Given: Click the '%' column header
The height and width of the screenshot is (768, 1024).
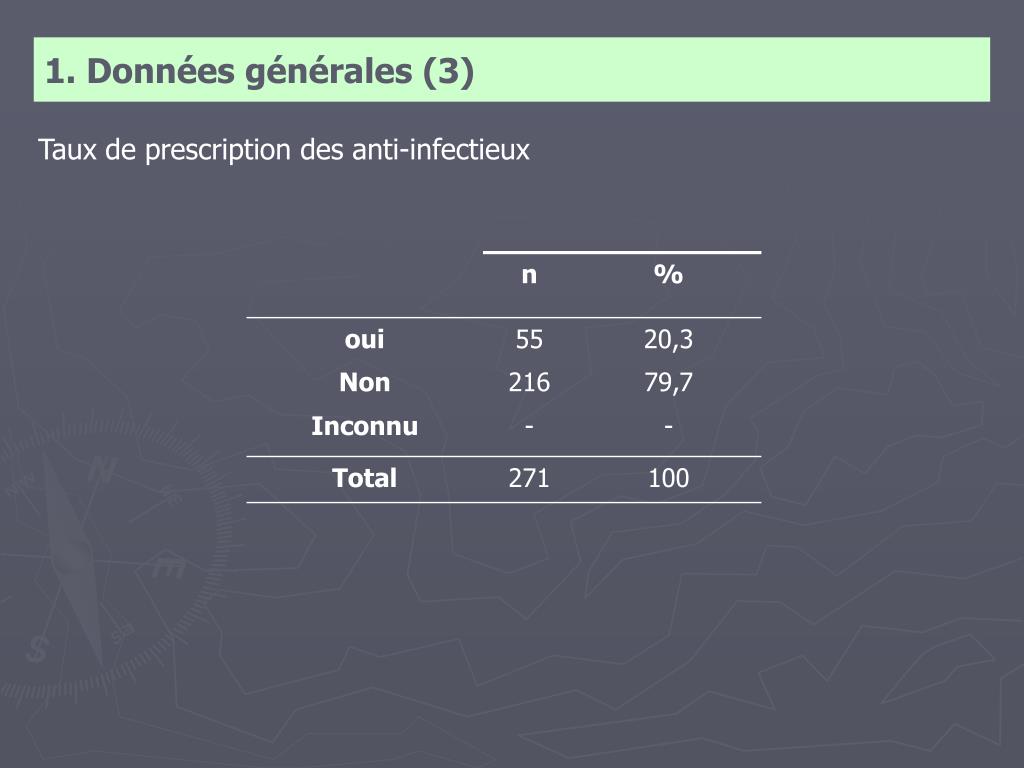Looking at the screenshot, I should pyautogui.click(x=668, y=274).
